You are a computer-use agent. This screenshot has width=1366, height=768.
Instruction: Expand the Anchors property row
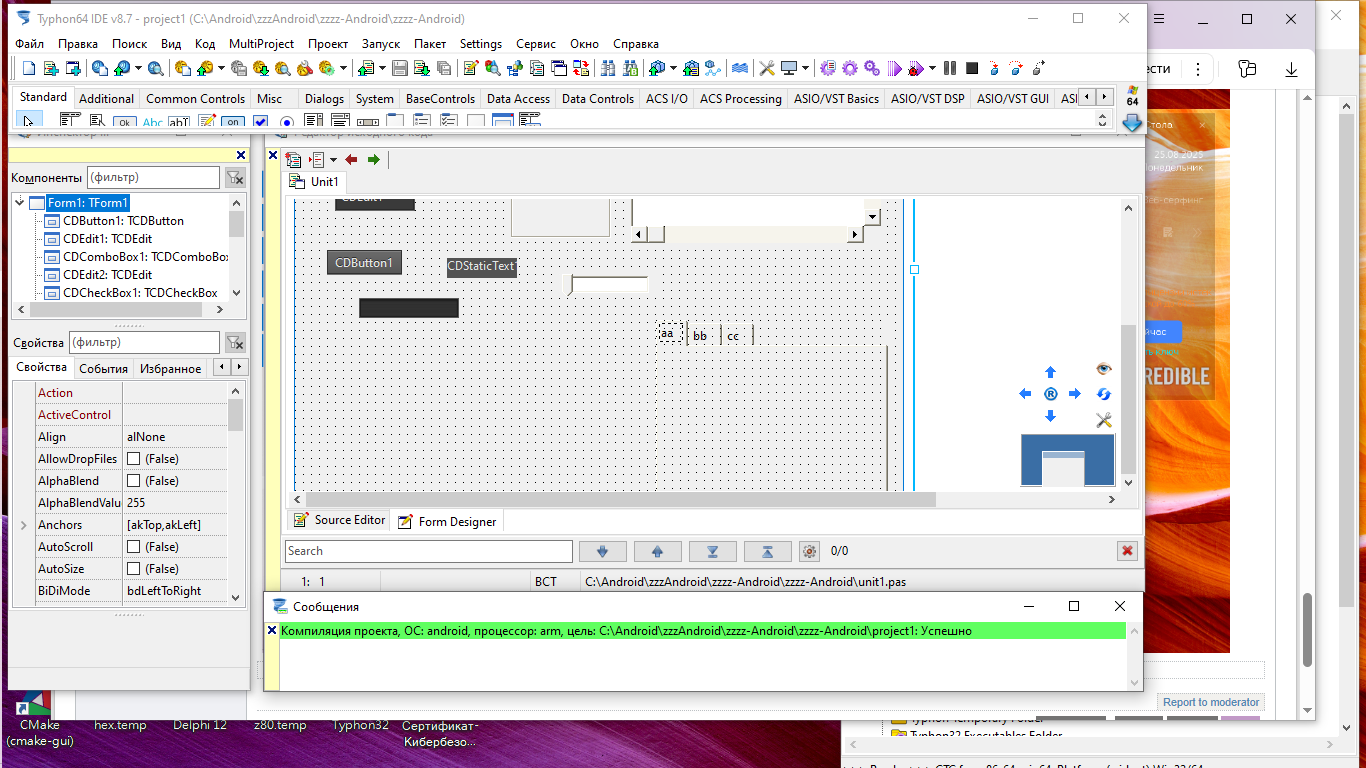[x=24, y=525]
